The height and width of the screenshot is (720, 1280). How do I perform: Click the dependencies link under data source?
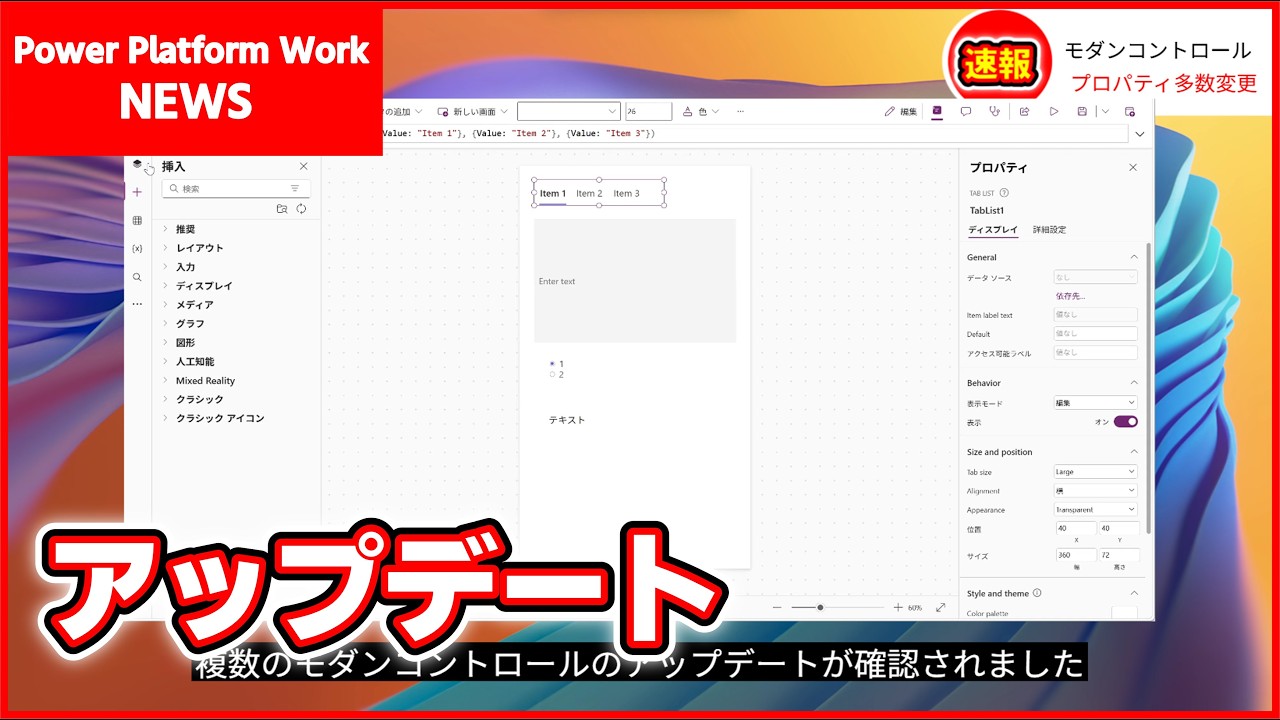coord(1070,296)
